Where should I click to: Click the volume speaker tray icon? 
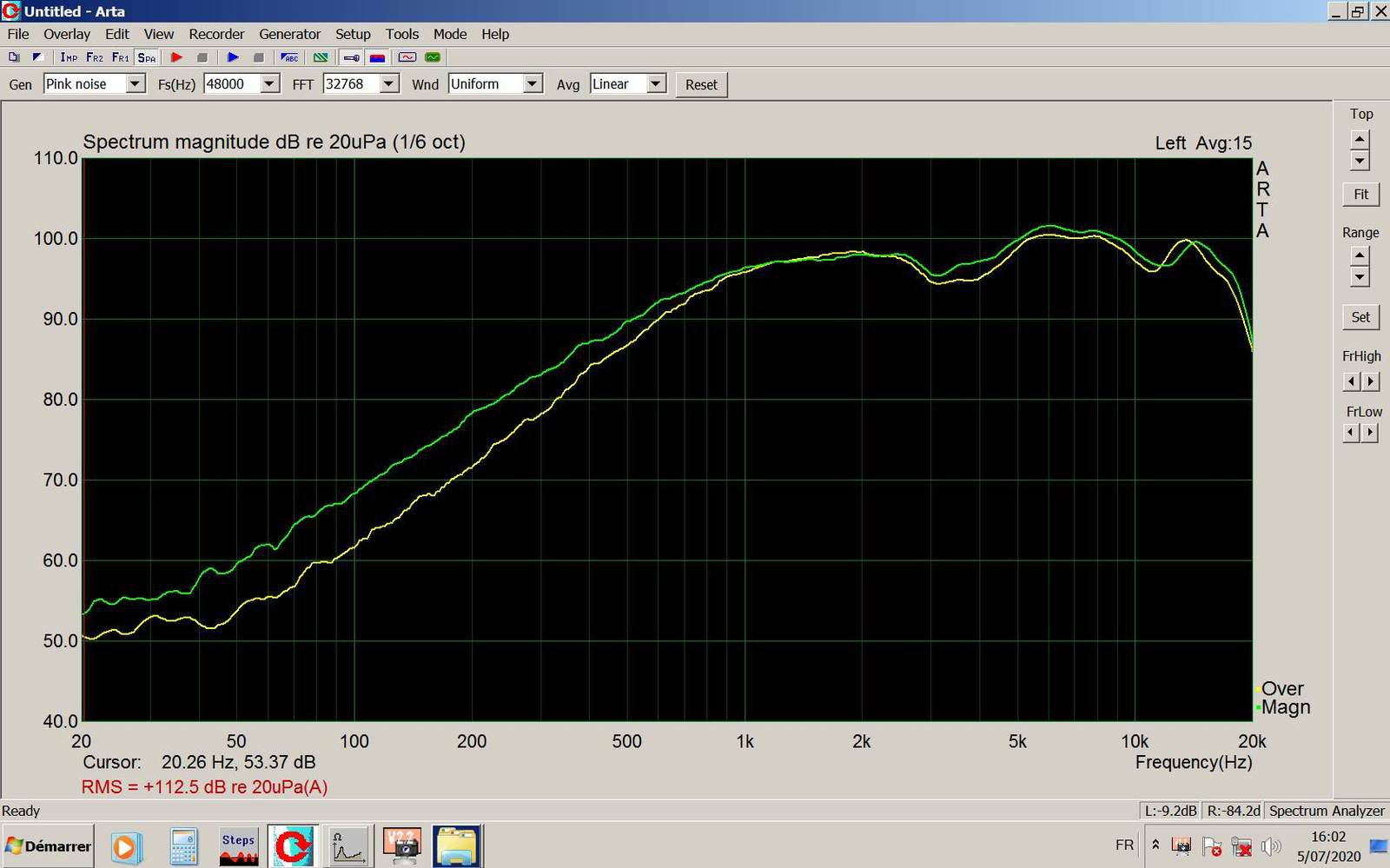[1271, 845]
